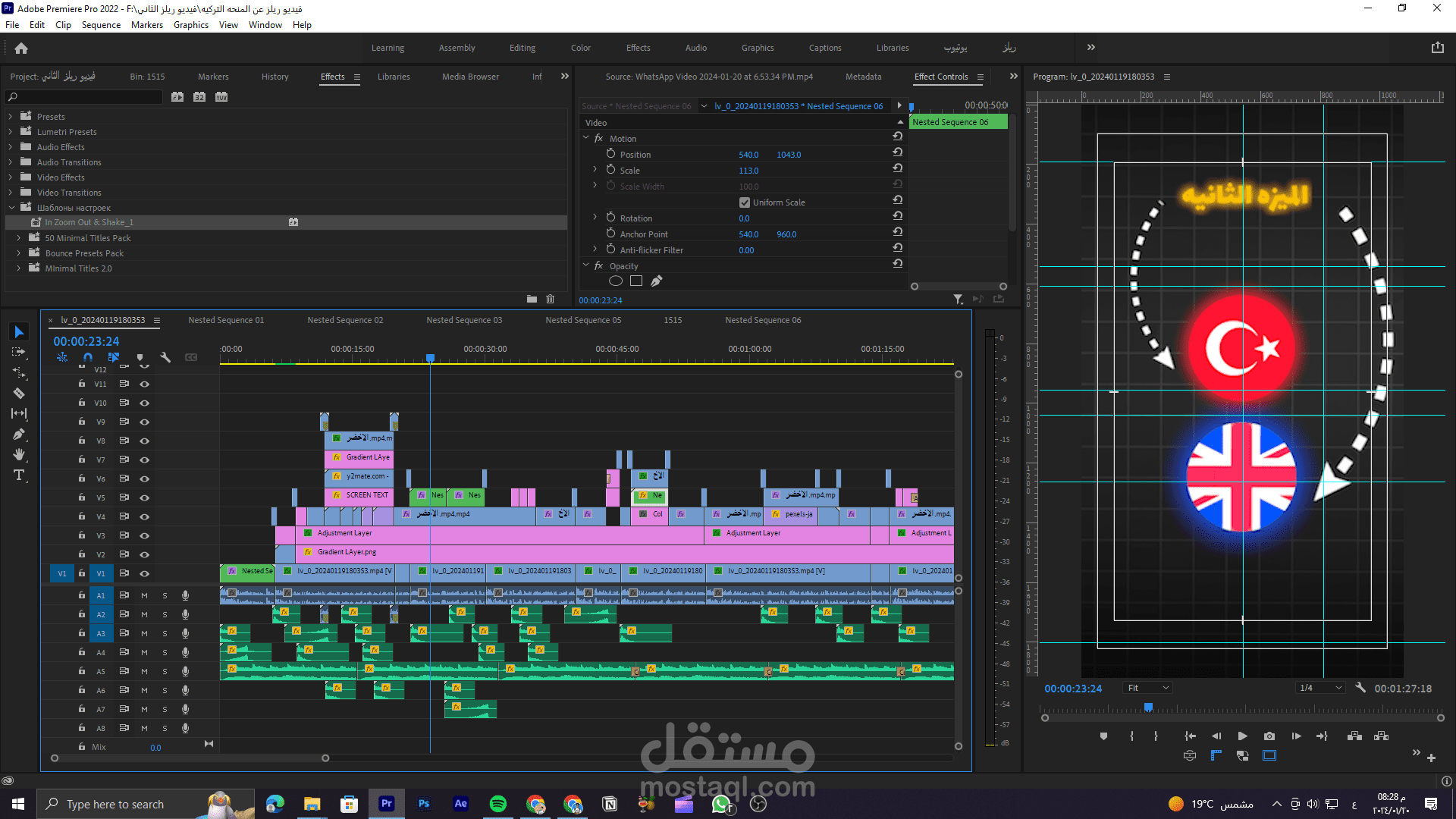Select the Razor tool in the timeline toolbar
This screenshot has height=819, width=1456.
click(19, 393)
